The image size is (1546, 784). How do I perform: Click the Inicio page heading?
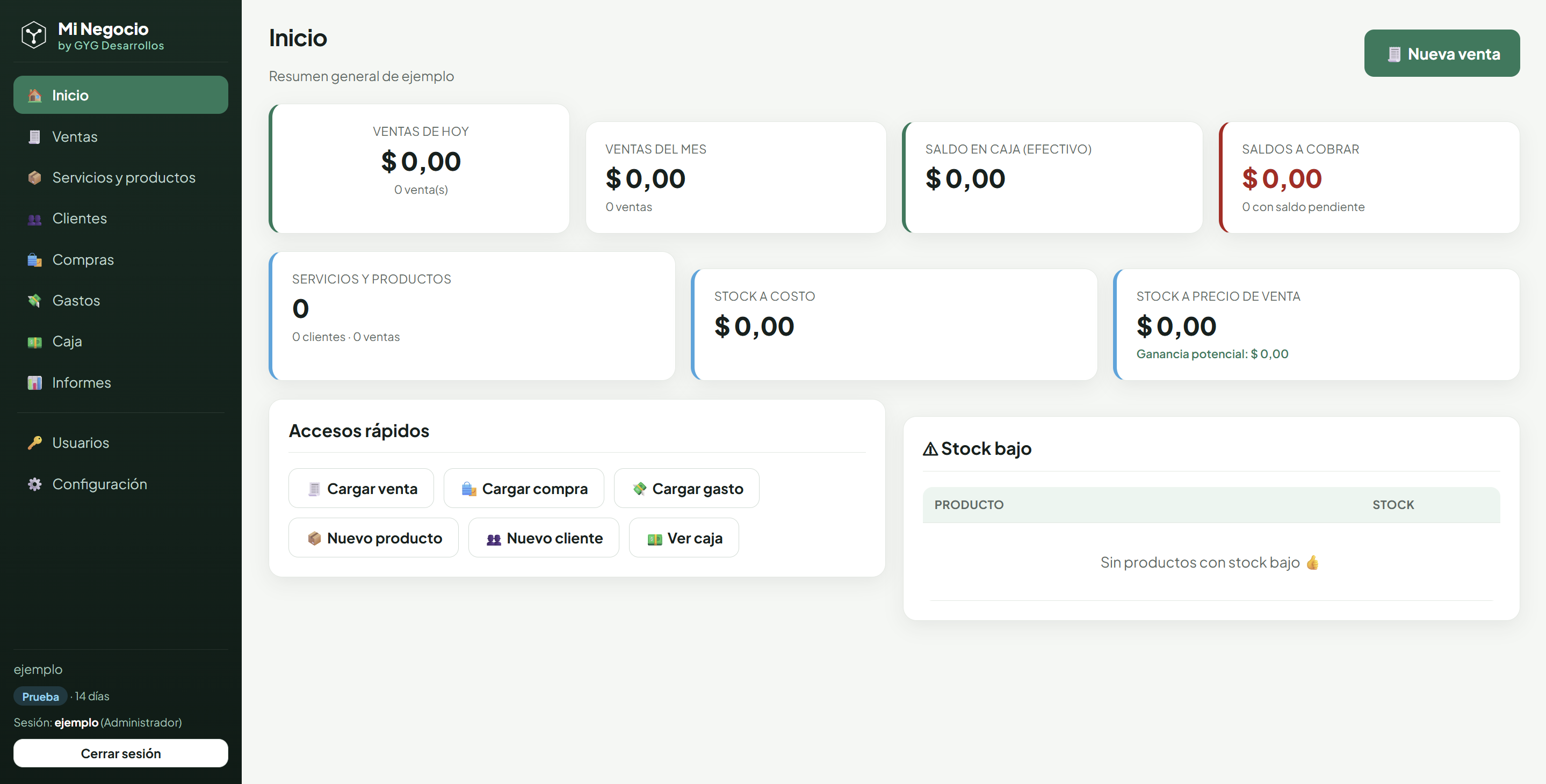point(298,38)
